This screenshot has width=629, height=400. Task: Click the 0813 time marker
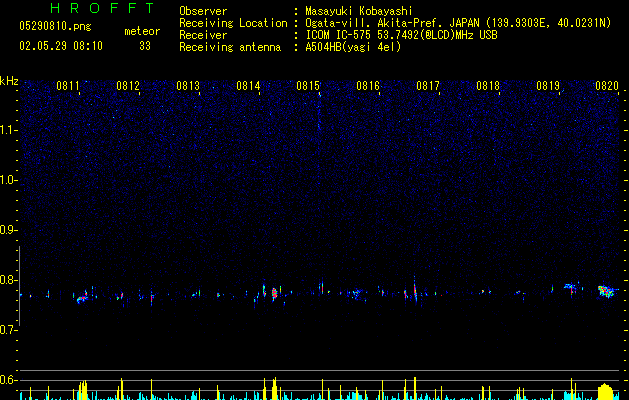tap(188, 86)
